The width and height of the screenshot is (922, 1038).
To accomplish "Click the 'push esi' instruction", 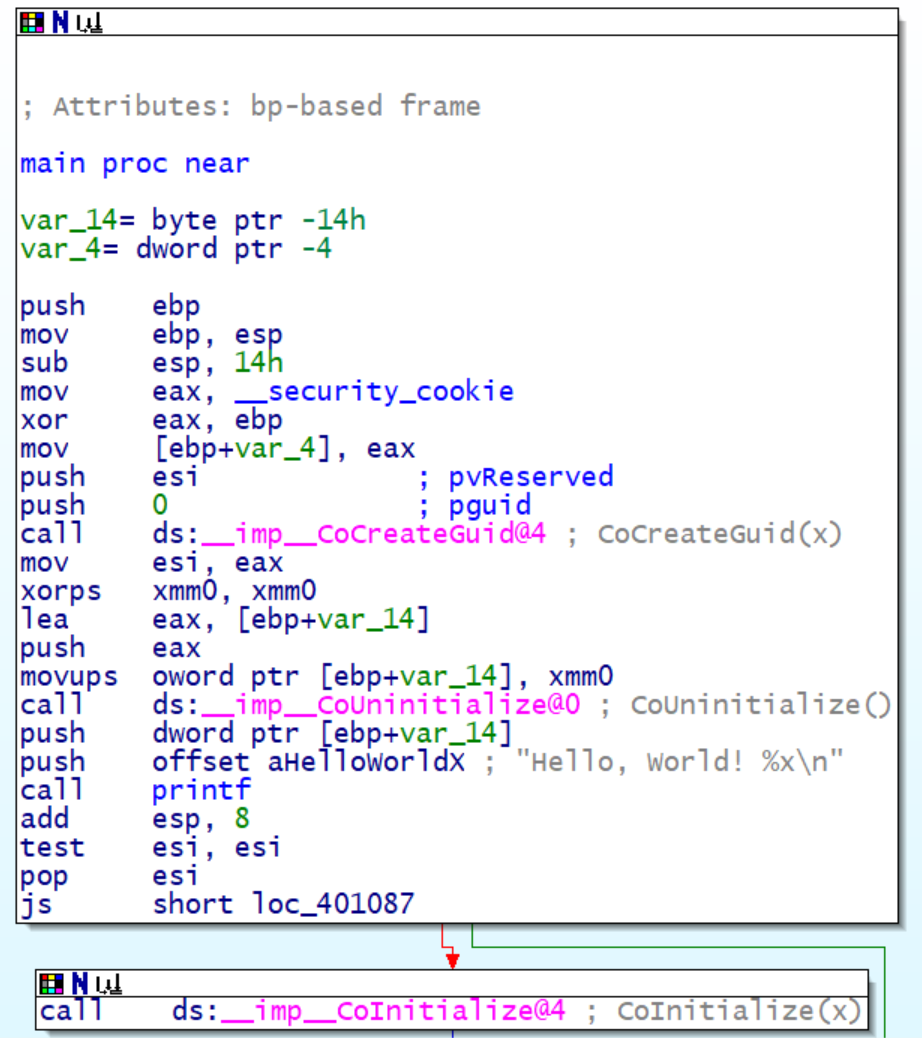I will click(109, 477).
